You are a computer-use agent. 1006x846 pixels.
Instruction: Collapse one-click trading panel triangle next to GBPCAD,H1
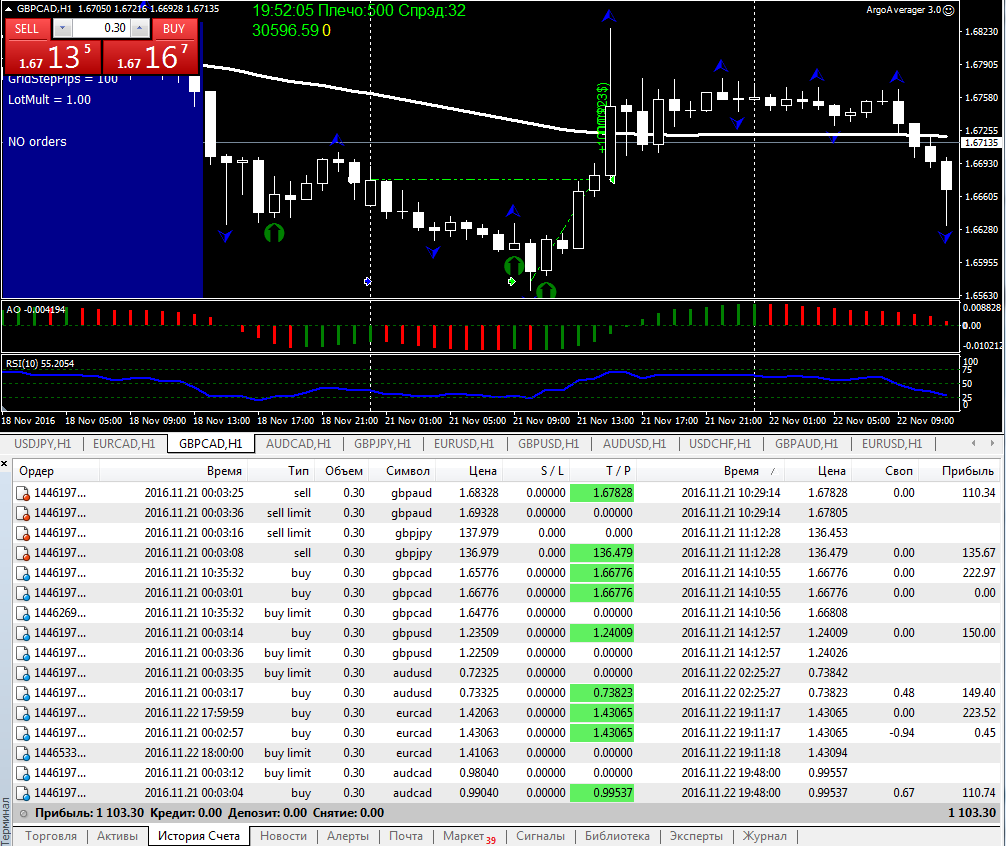[8, 9]
